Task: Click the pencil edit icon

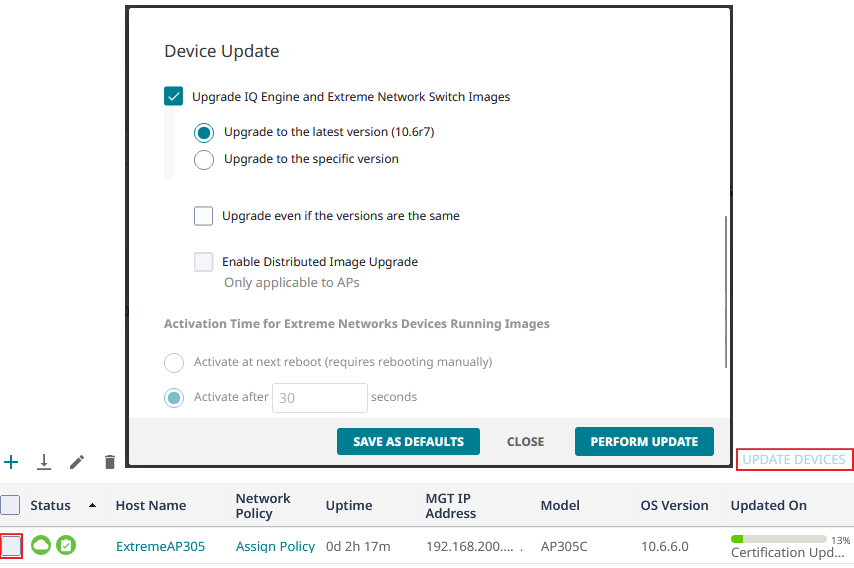Action: click(x=77, y=462)
